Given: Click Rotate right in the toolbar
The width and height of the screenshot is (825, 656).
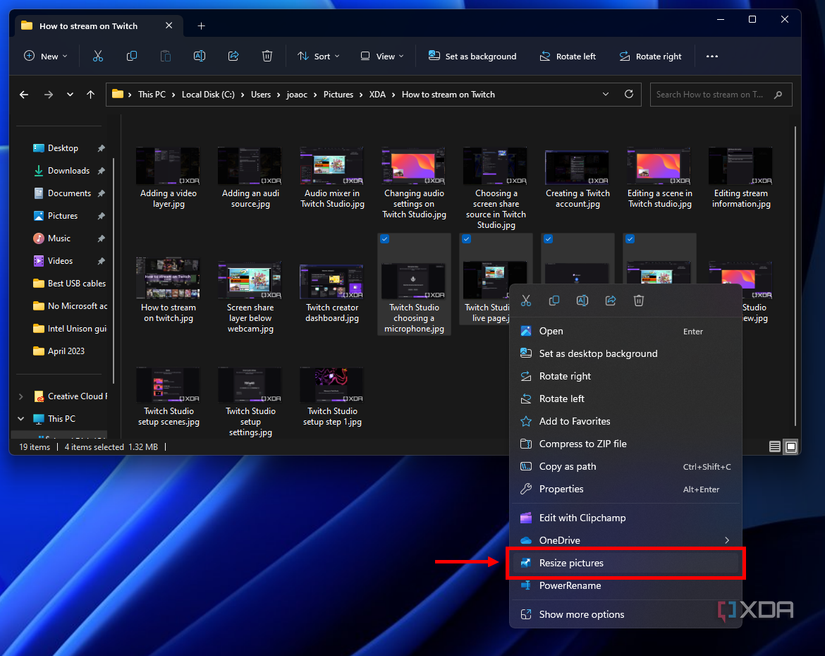Looking at the screenshot, I should (650, 56).
